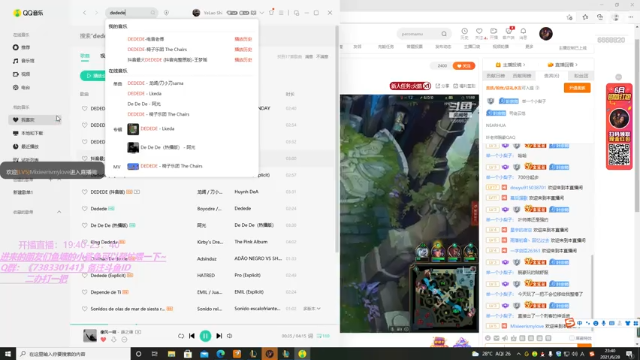The image size is (640, 360).
Task: Skip to next track in QQ Music
Action: click(x=219, y=336)
